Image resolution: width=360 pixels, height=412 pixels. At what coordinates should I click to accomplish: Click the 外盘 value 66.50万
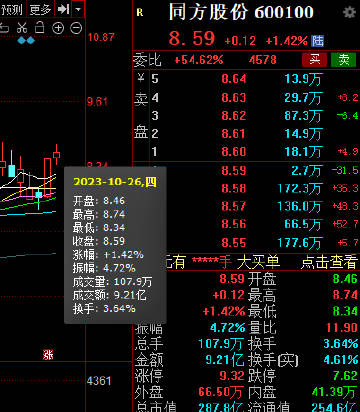click(221, 392)
